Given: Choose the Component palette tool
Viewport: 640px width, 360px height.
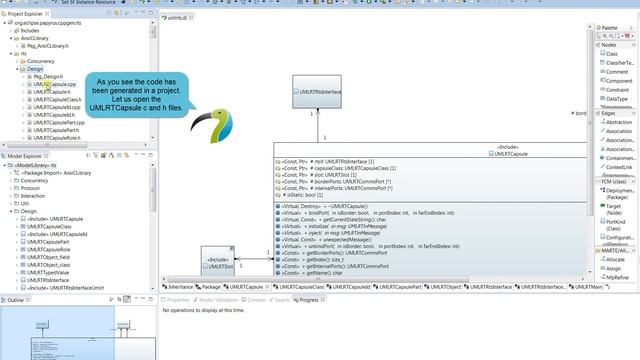Looking at the screenshot, I should click(619, 81).
